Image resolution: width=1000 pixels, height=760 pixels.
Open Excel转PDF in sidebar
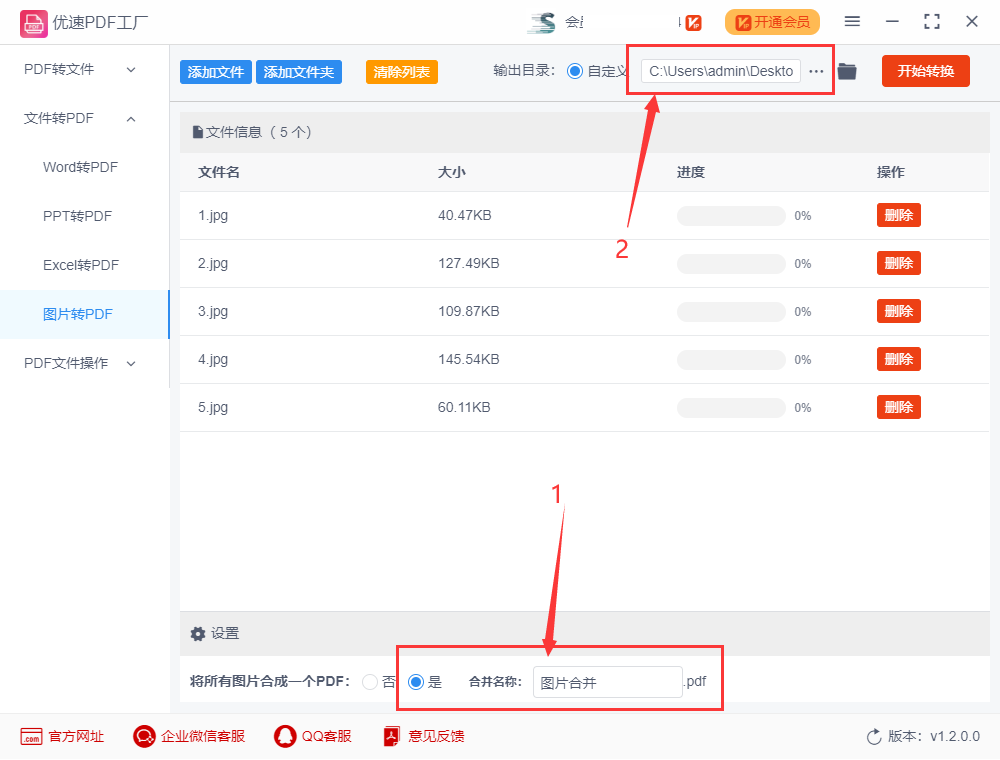(x=81, y=265)
